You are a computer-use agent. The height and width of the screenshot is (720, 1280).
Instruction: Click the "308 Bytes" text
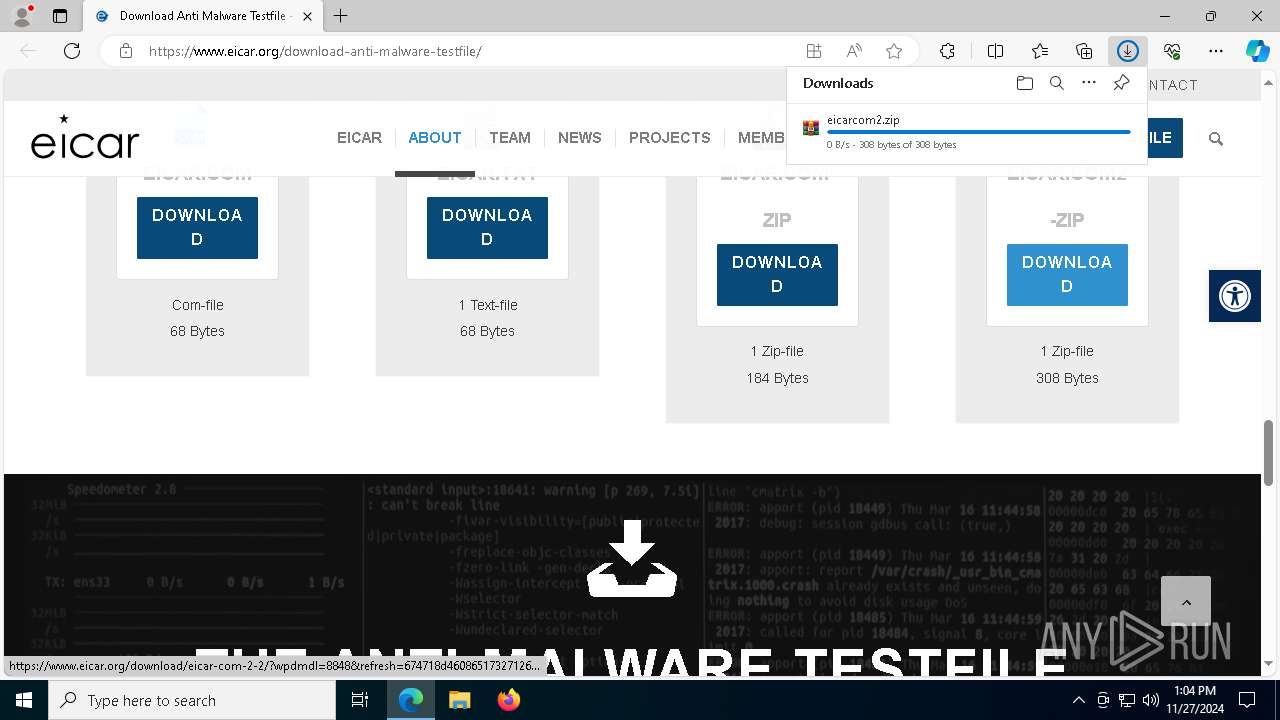1067,378
